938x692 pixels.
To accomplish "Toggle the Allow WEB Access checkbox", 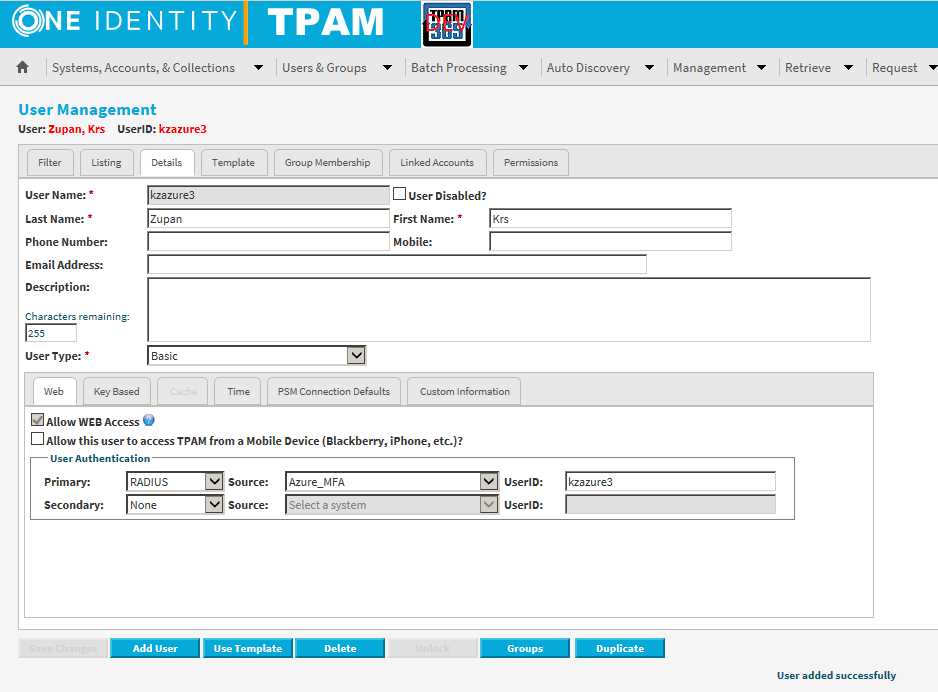I will [38, 420].
